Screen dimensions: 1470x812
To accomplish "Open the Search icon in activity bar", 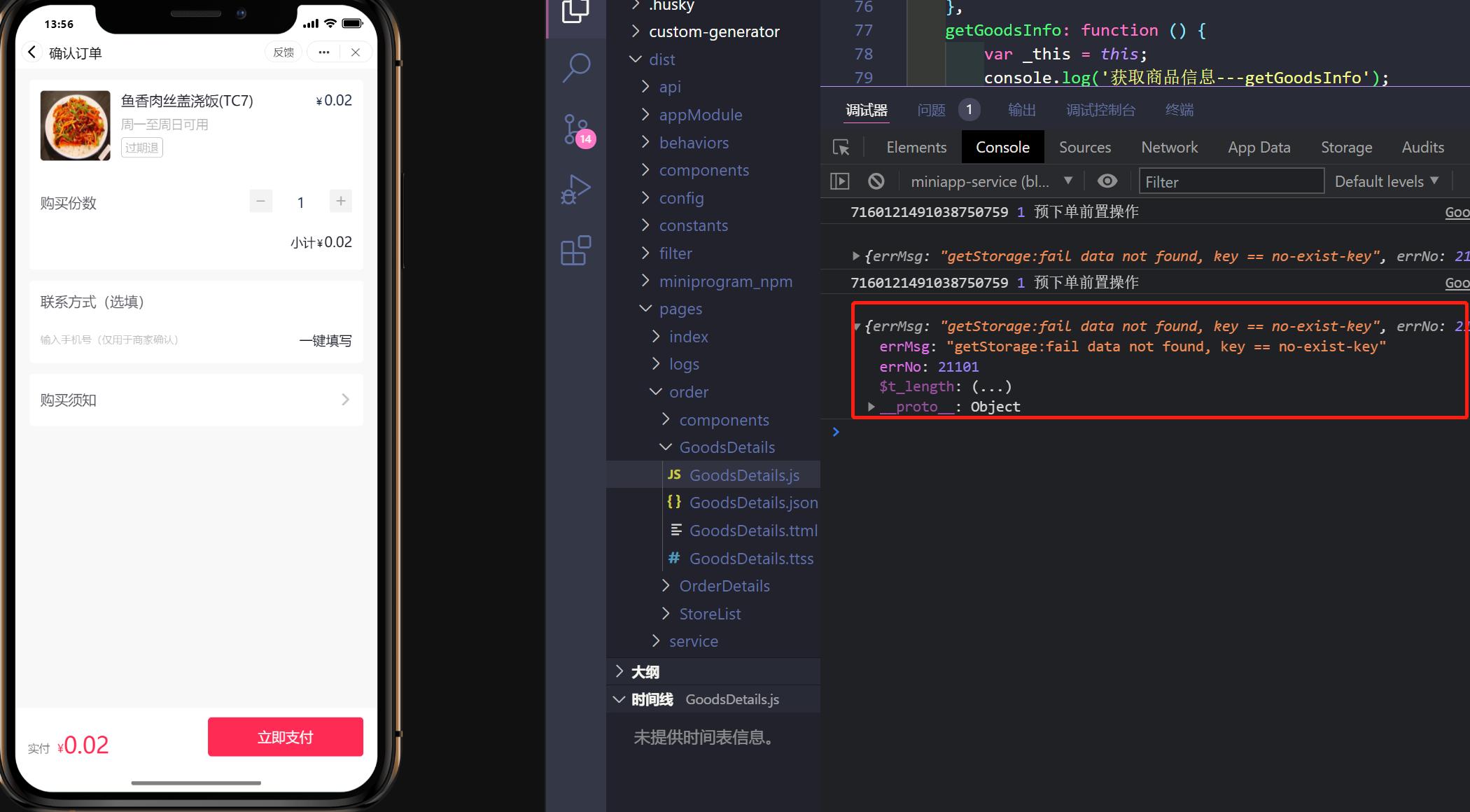I will (576, 68).
